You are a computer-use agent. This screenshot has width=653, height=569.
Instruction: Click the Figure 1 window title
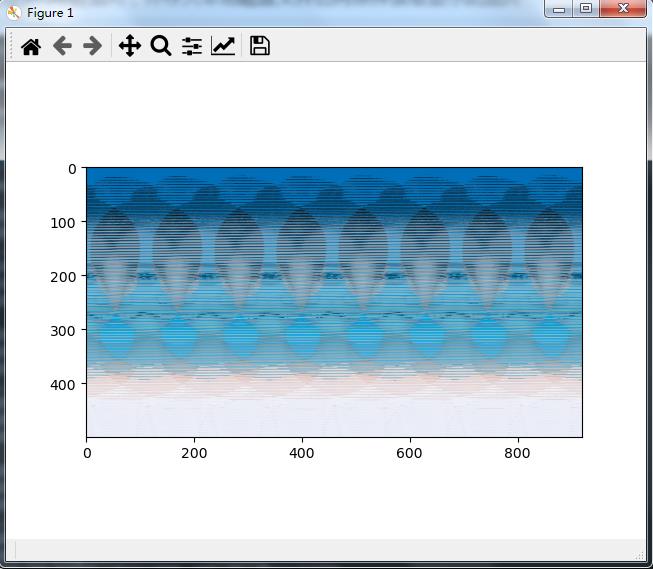50,13
